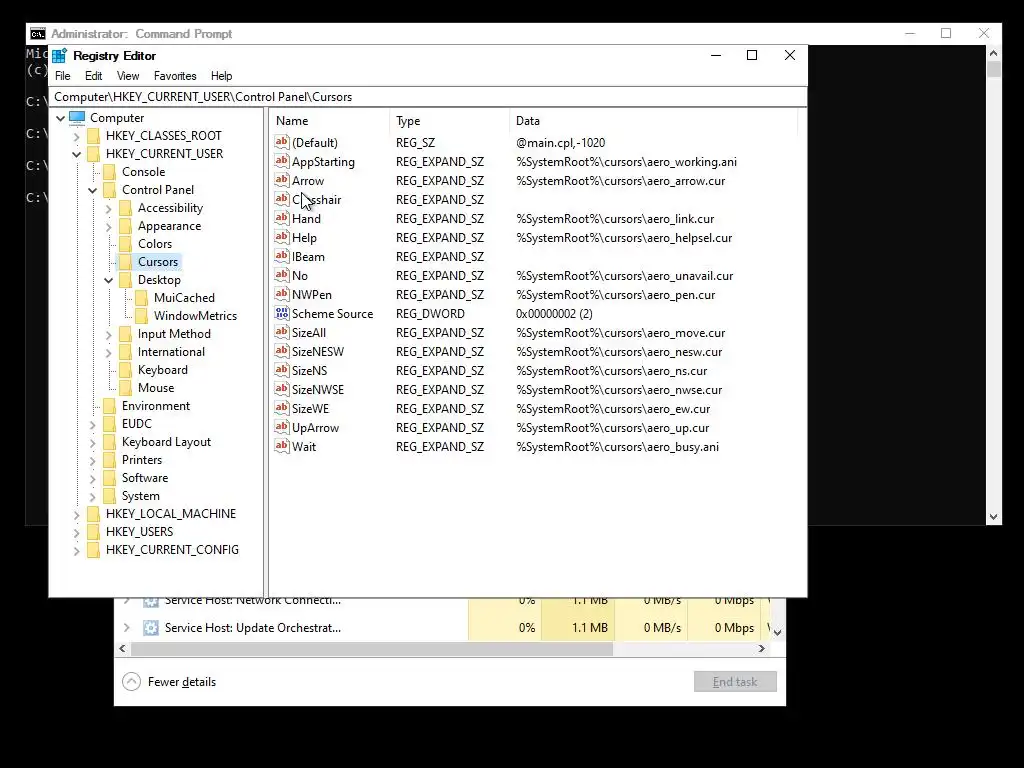Click gear icon of Service Host: Update Orchestrat...
Screen dimensions: 1024x768
(x=151, y=628)
